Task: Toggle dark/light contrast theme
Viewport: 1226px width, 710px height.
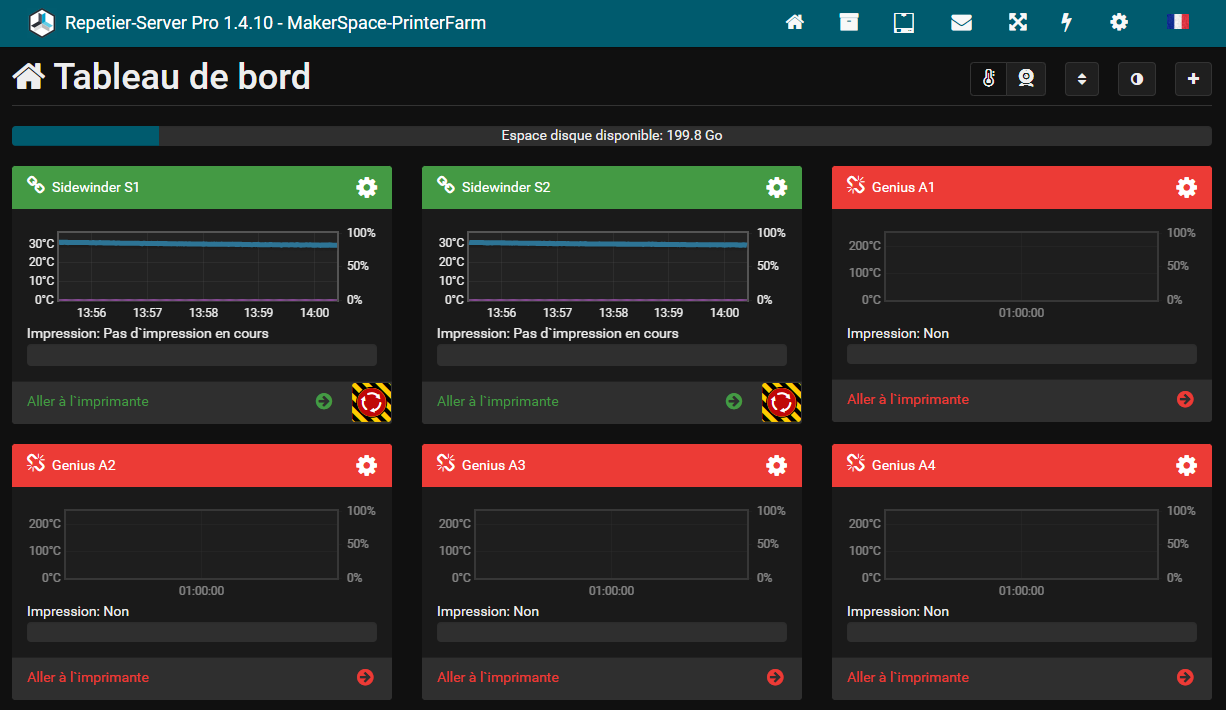Action: pos(1136,79)
